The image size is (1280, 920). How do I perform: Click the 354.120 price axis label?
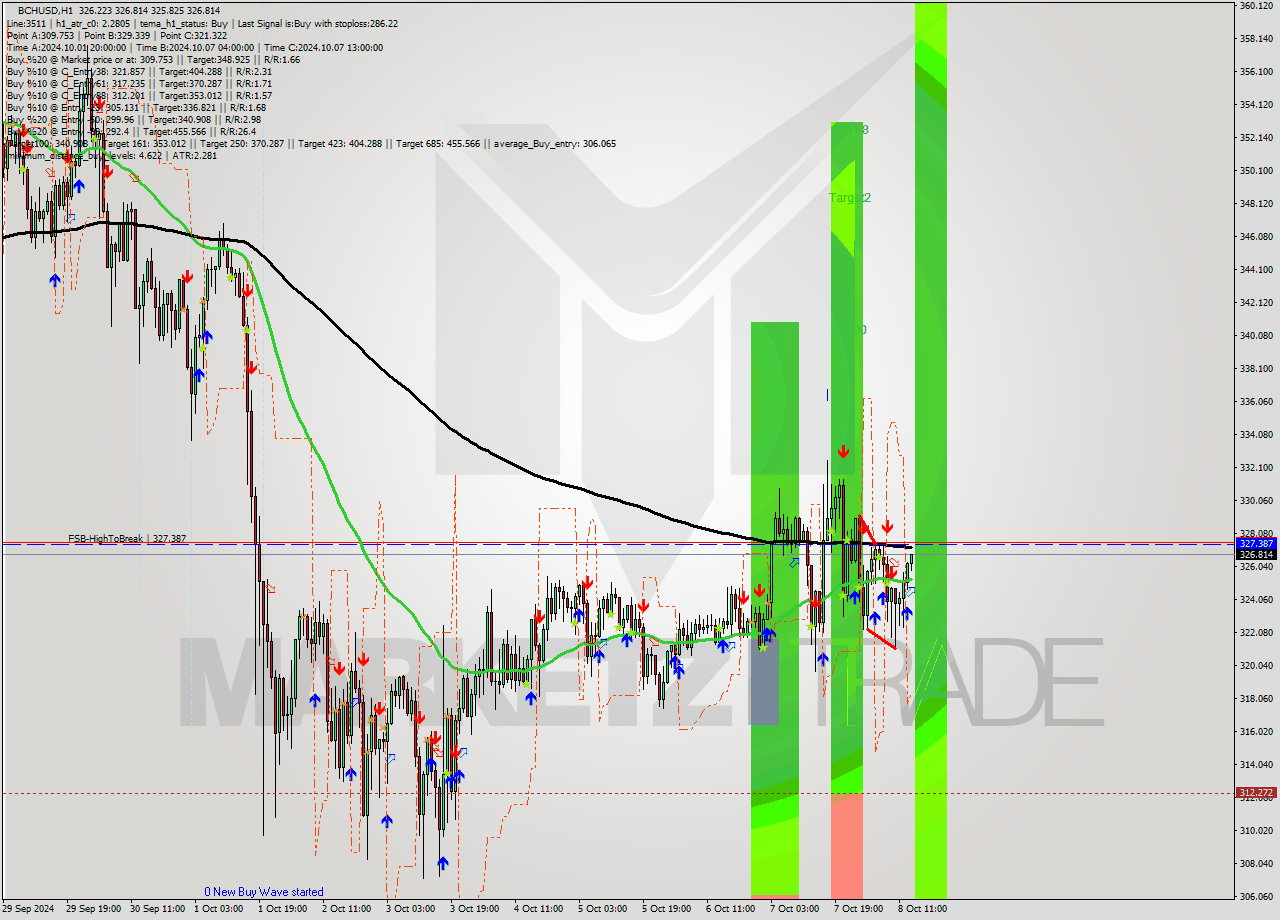[x=1255, y=105]
